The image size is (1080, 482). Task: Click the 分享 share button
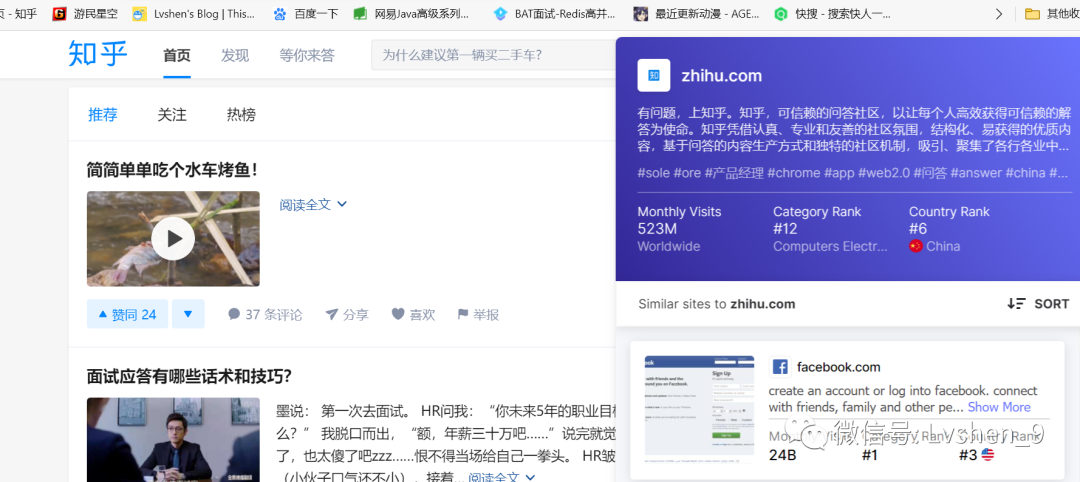click(x=347, y=315)
